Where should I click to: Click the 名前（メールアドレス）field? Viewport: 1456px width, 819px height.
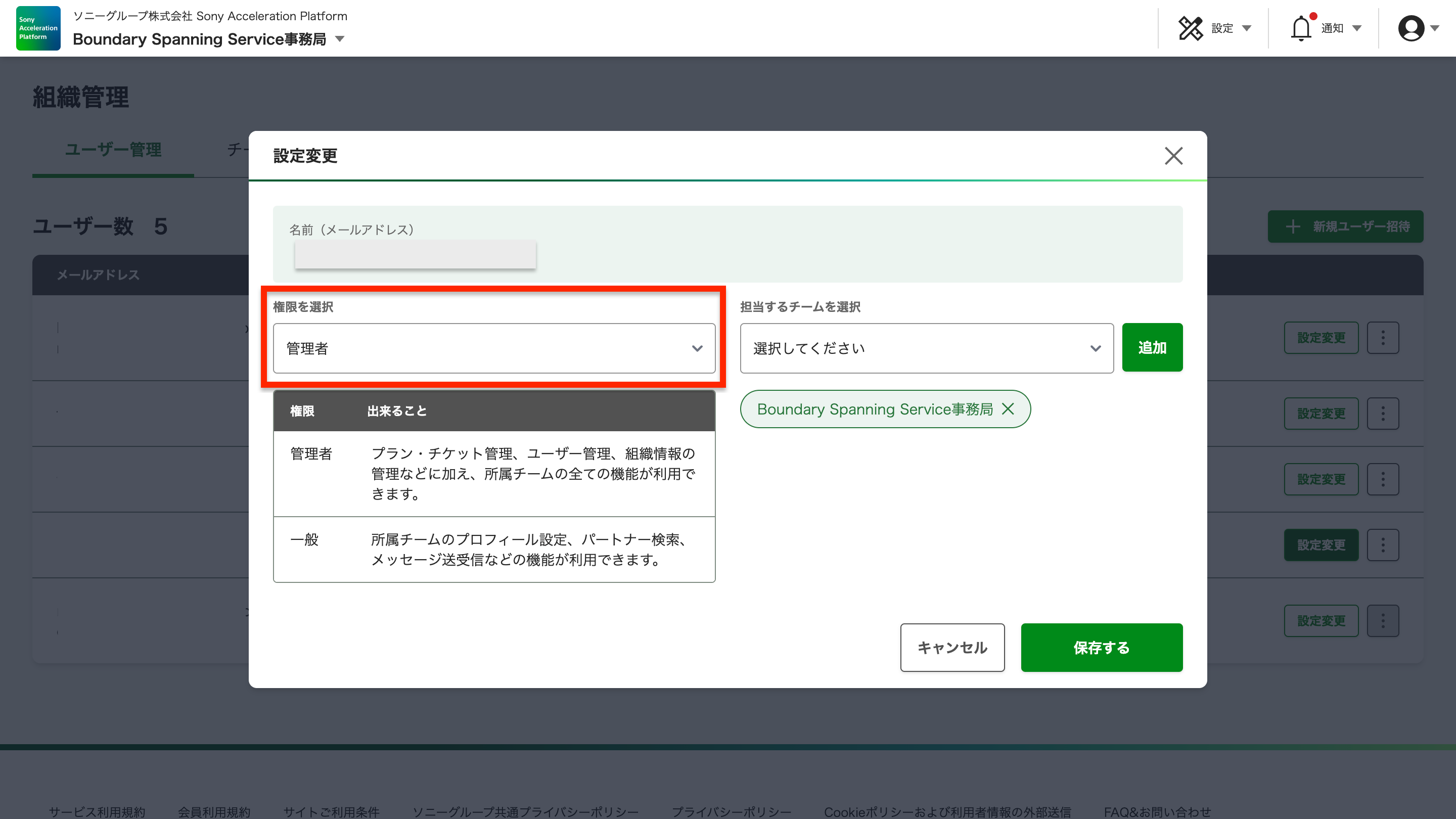[x=415, y=254]
